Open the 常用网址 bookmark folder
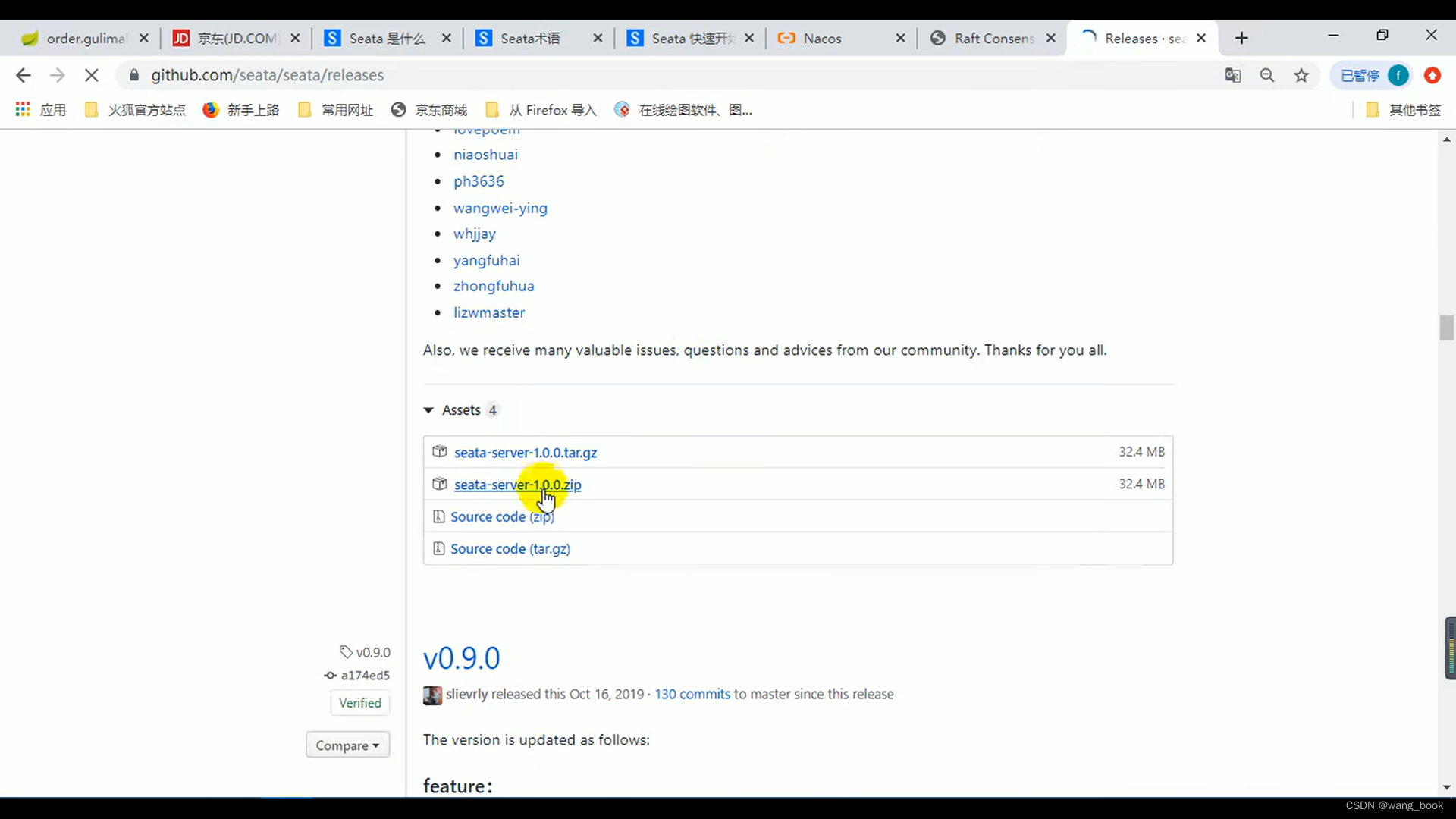The image size is (1456, 819). pos(336,110)
